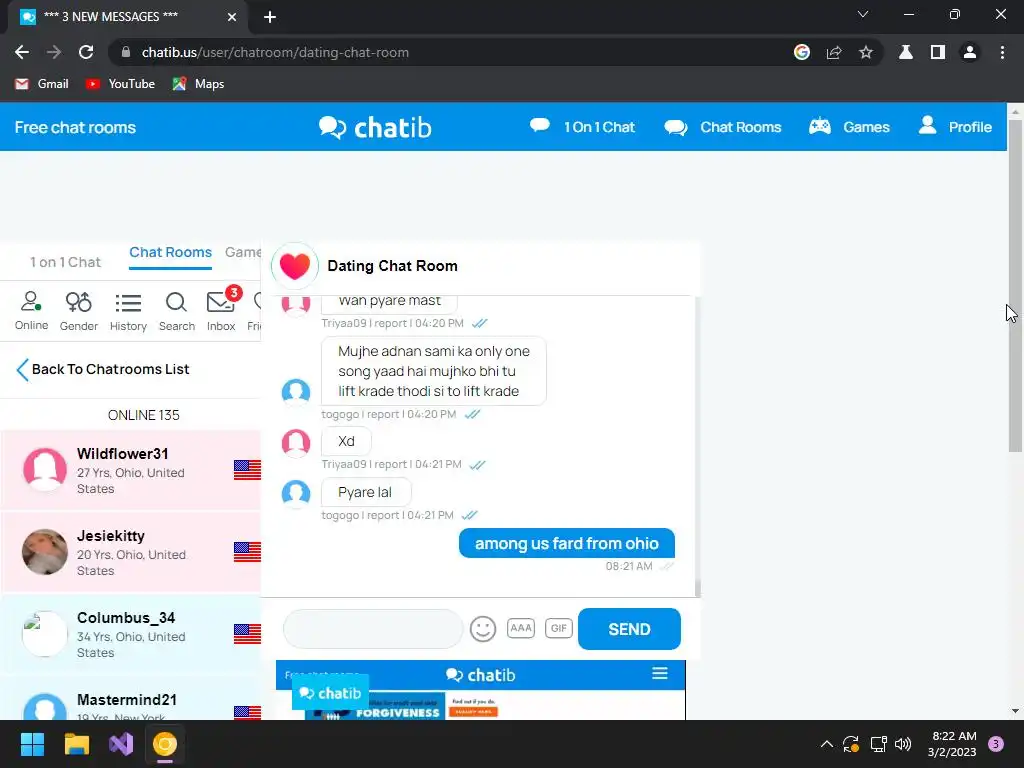The image size is (1024, 768).
Task: Open the clock and date in taskbar
Action: coord(952,744)
